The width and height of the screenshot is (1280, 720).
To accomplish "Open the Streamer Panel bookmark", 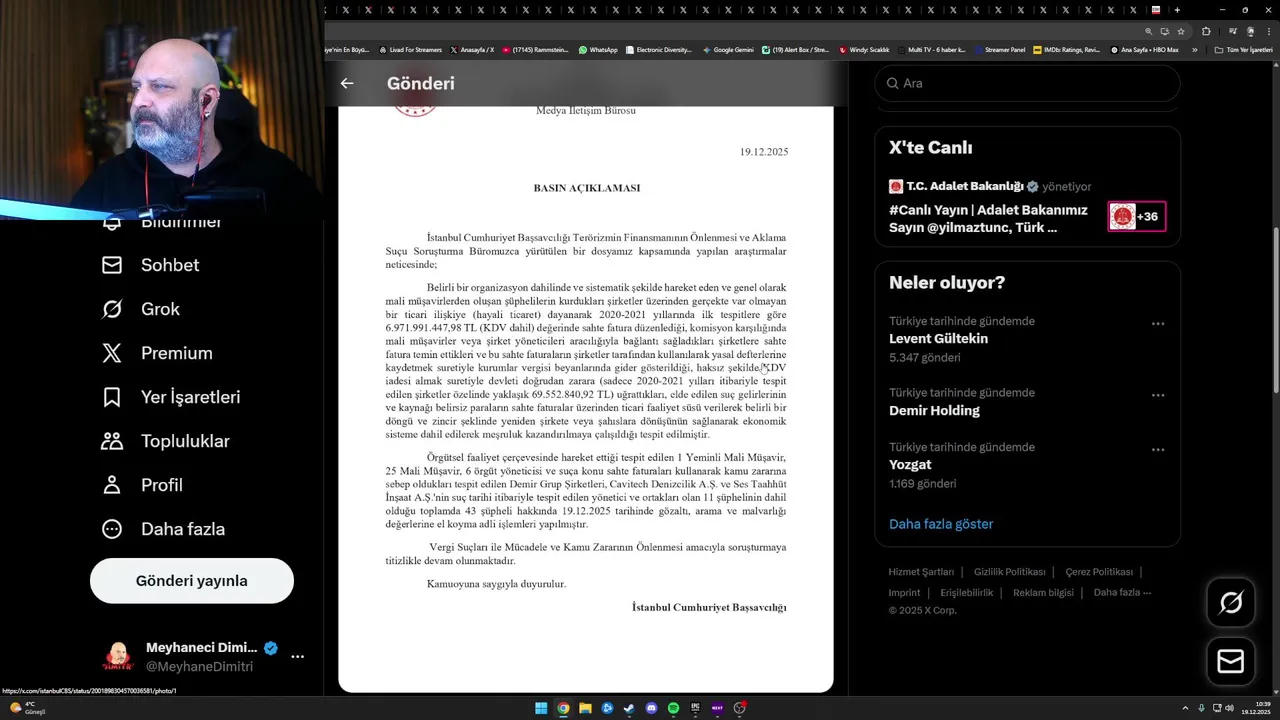I will pos(999,49).
